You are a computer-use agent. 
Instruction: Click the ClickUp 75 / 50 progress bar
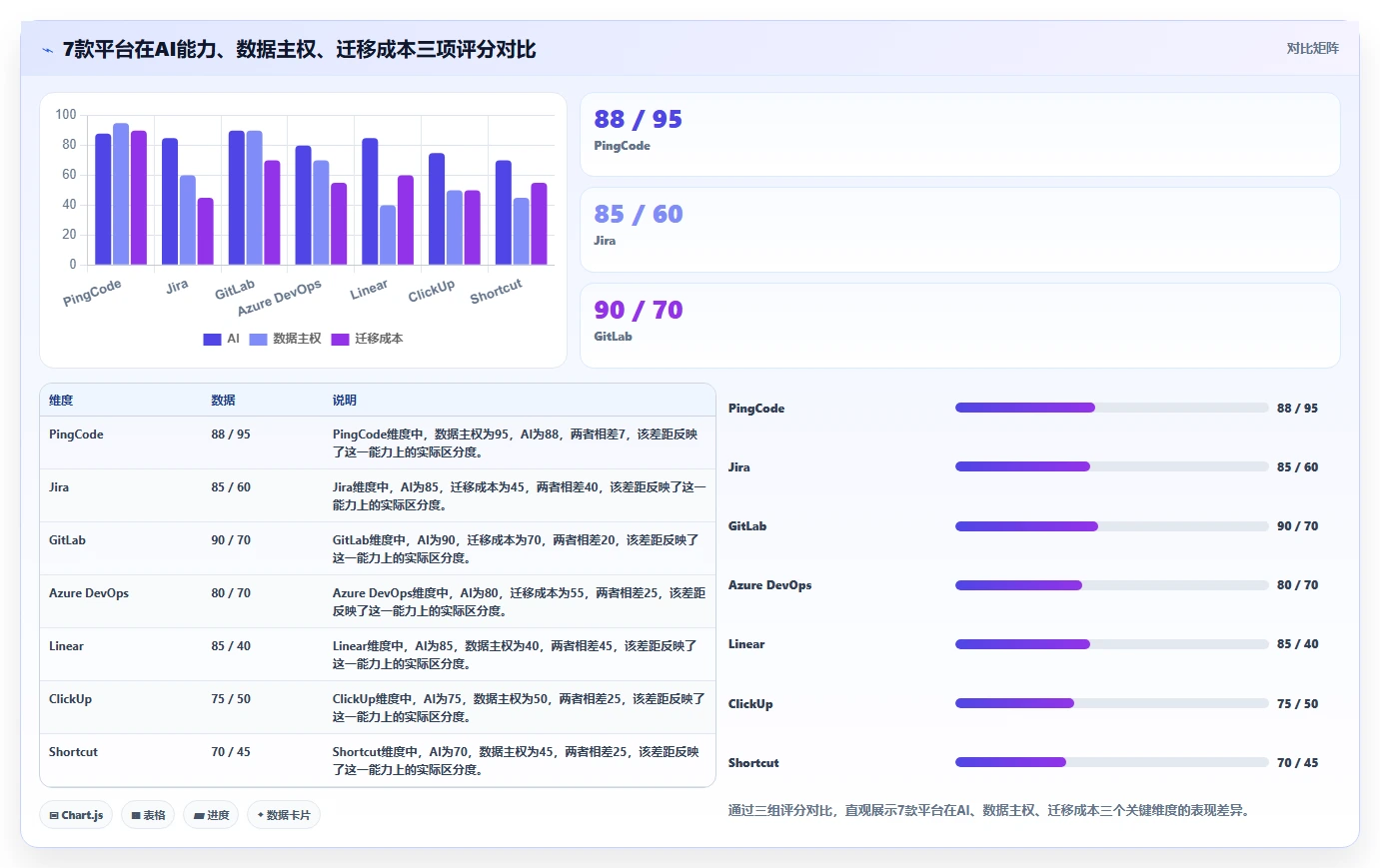[x=1111, y=703]
